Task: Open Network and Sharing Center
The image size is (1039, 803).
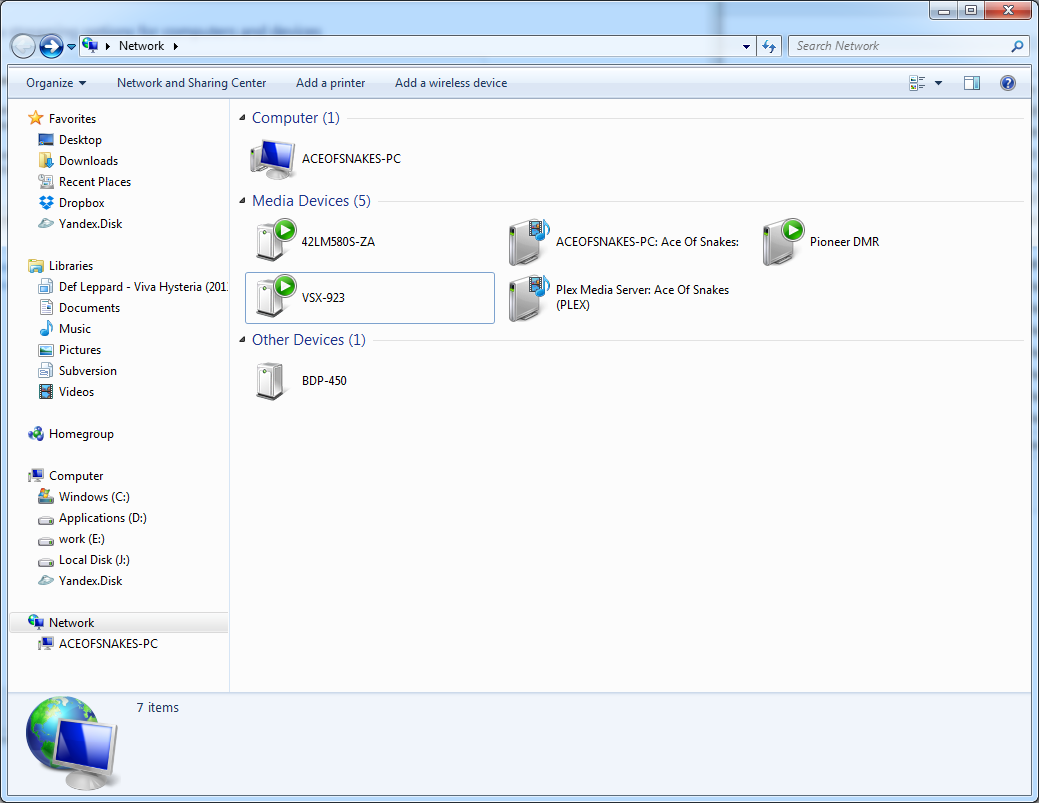Action: [191, 83]
